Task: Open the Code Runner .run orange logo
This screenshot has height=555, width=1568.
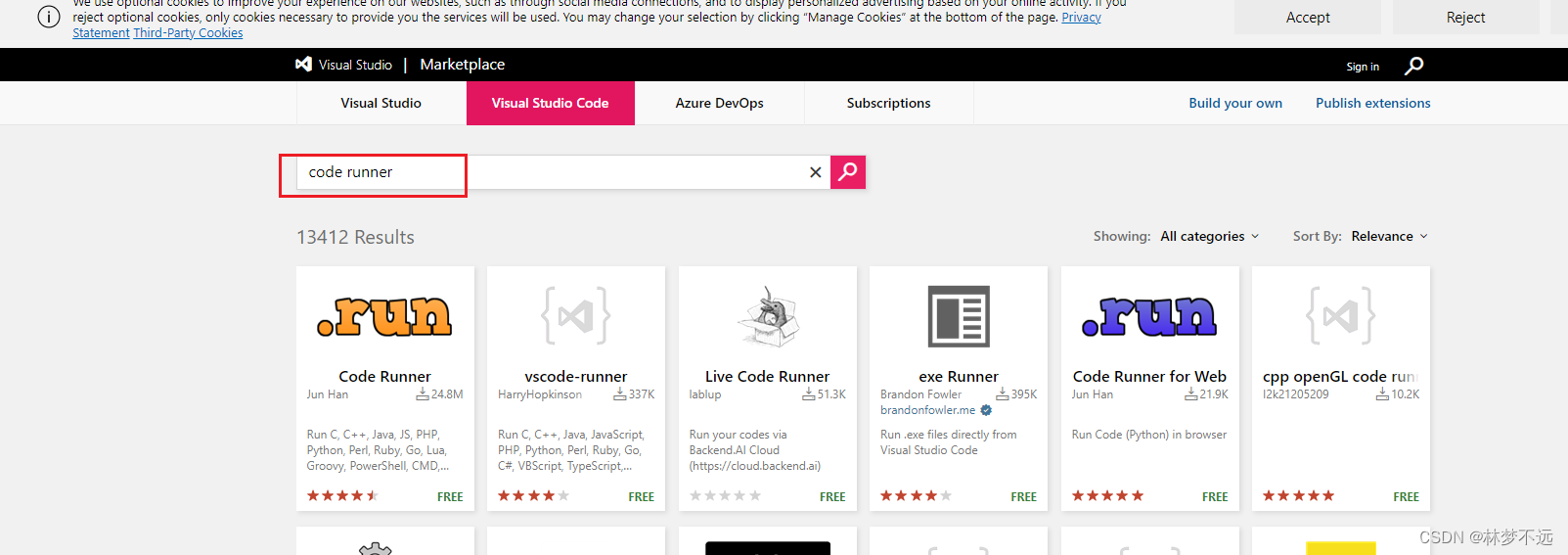Action: coord(384,316)
